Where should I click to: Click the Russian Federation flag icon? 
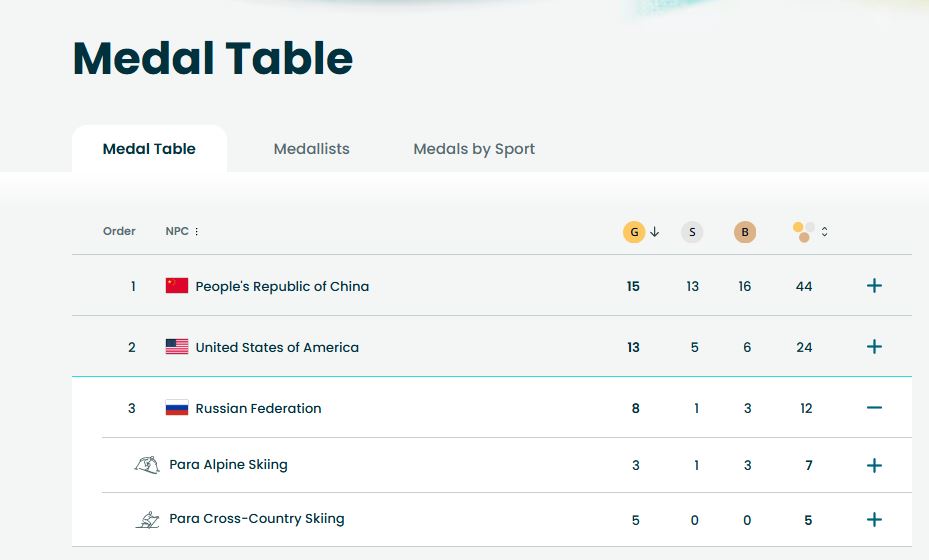coord(177,408)
